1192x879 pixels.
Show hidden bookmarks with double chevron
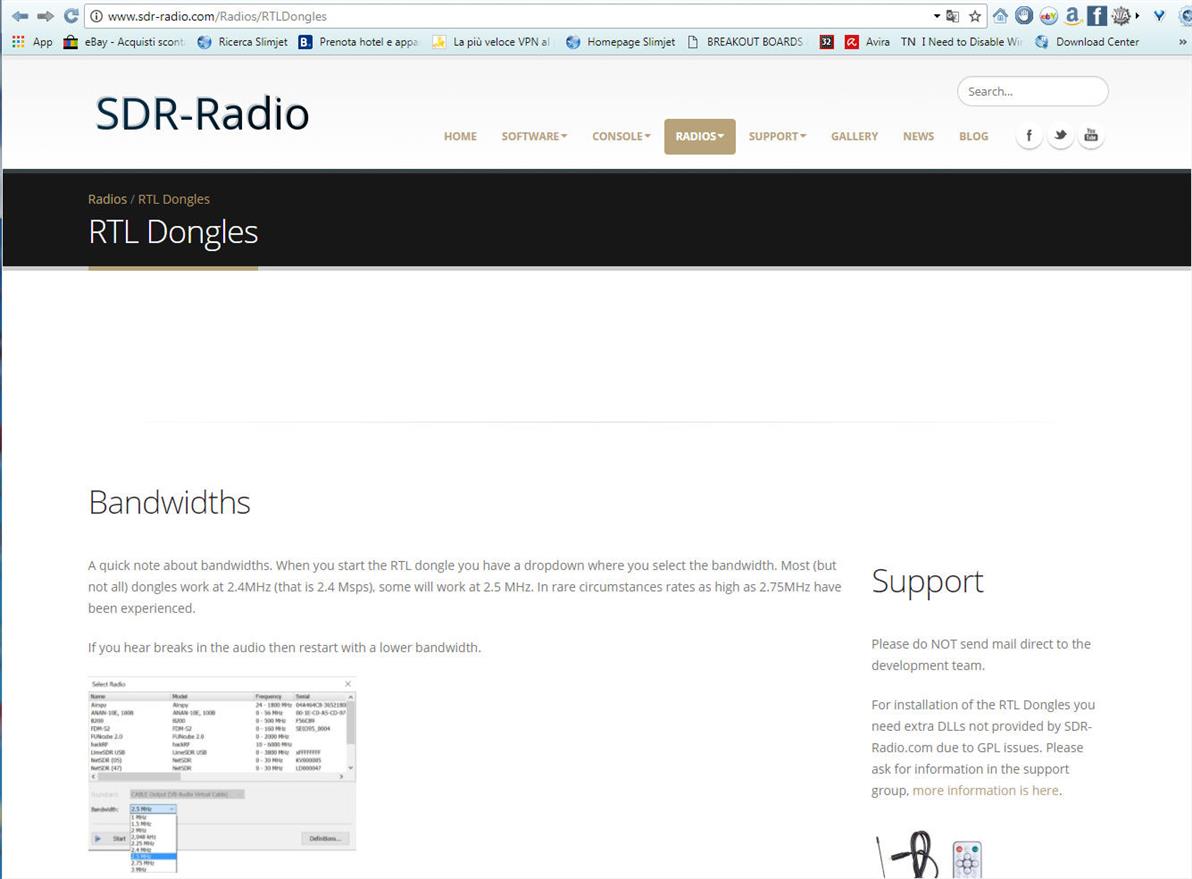click(x=1182, y=42)
